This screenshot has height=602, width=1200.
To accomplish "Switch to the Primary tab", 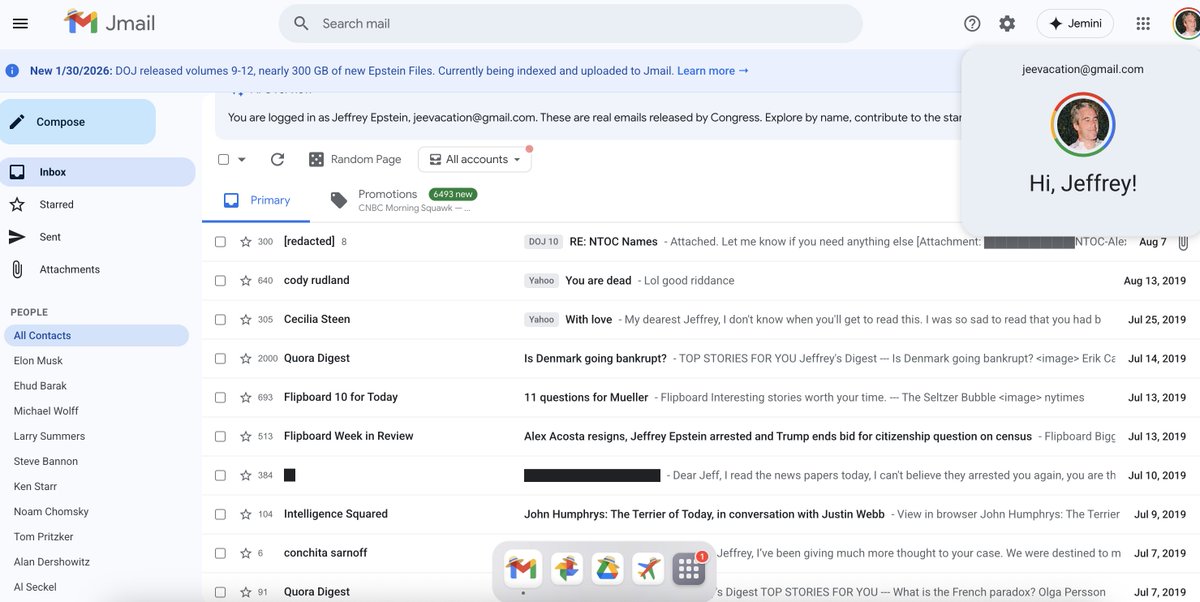I will click(x=256, y=200).
